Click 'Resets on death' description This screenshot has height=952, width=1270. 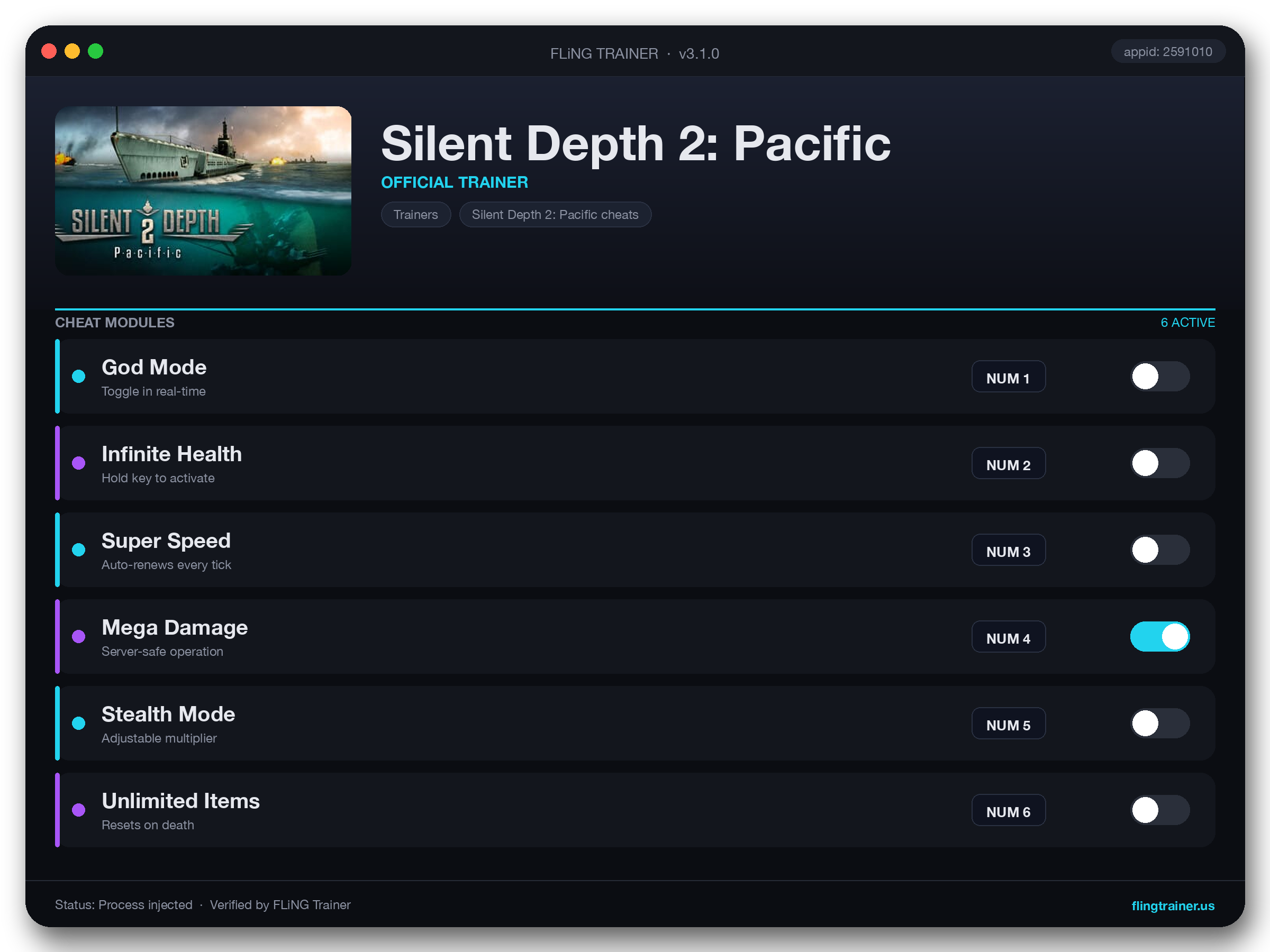pyautogui.click(x=148, y=825)
